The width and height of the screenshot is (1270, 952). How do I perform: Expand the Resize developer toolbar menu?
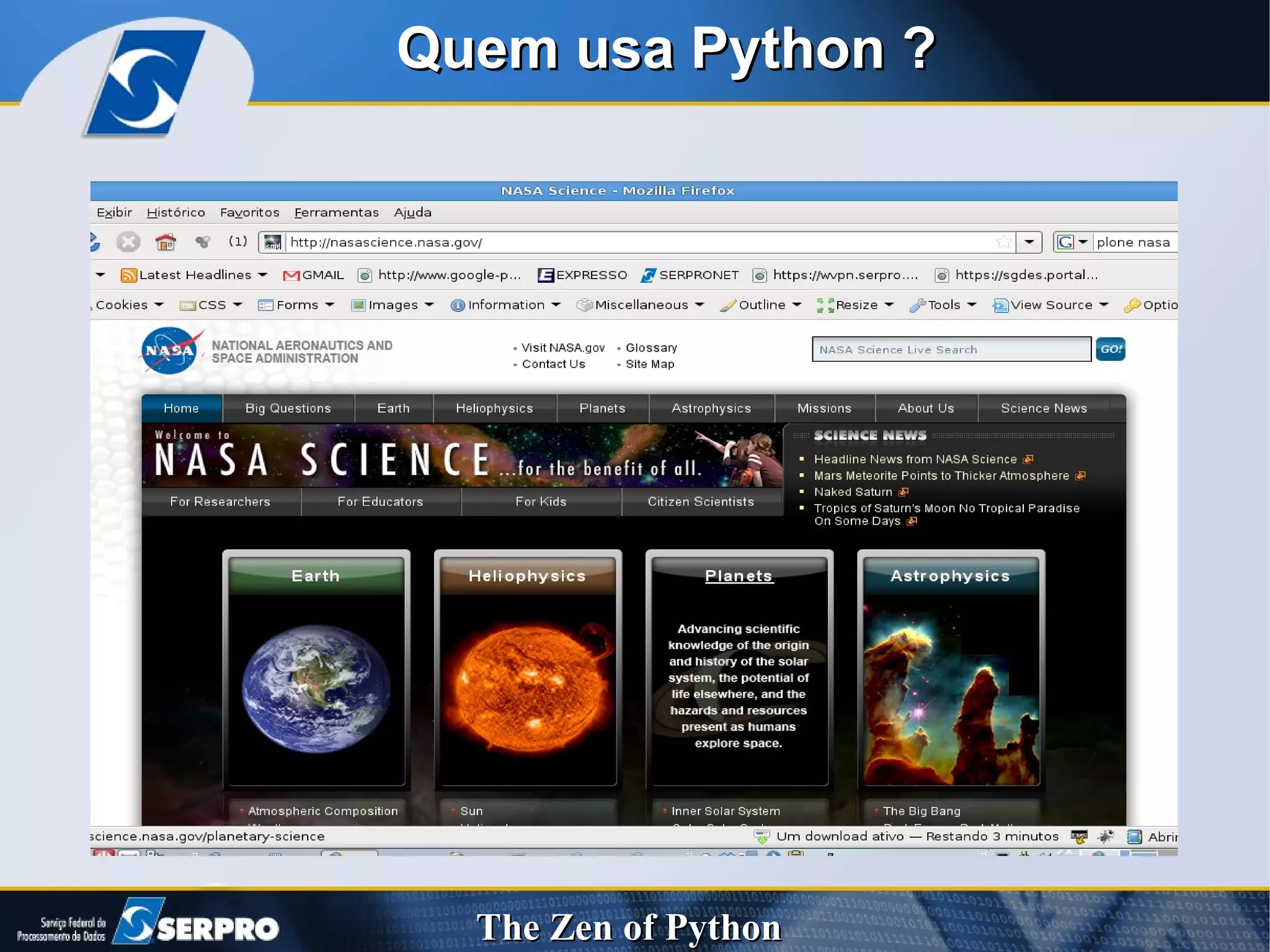(x=855, y=305)
